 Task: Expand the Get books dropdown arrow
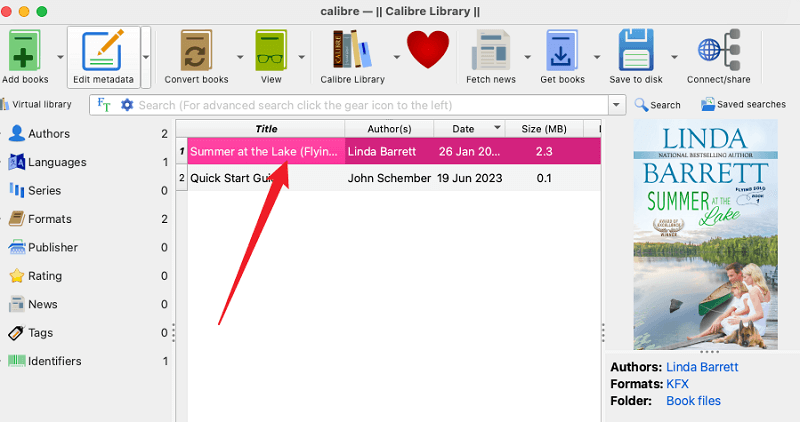pyautogui.click(x=596, y=57)
